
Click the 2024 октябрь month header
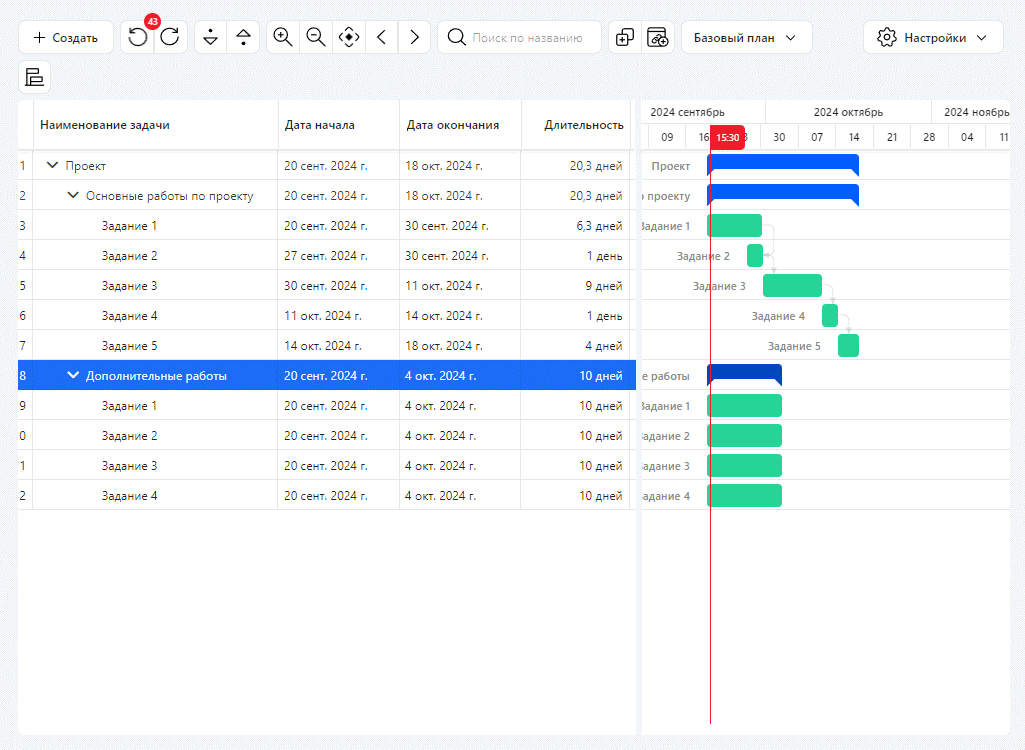[x=848, y=112]
